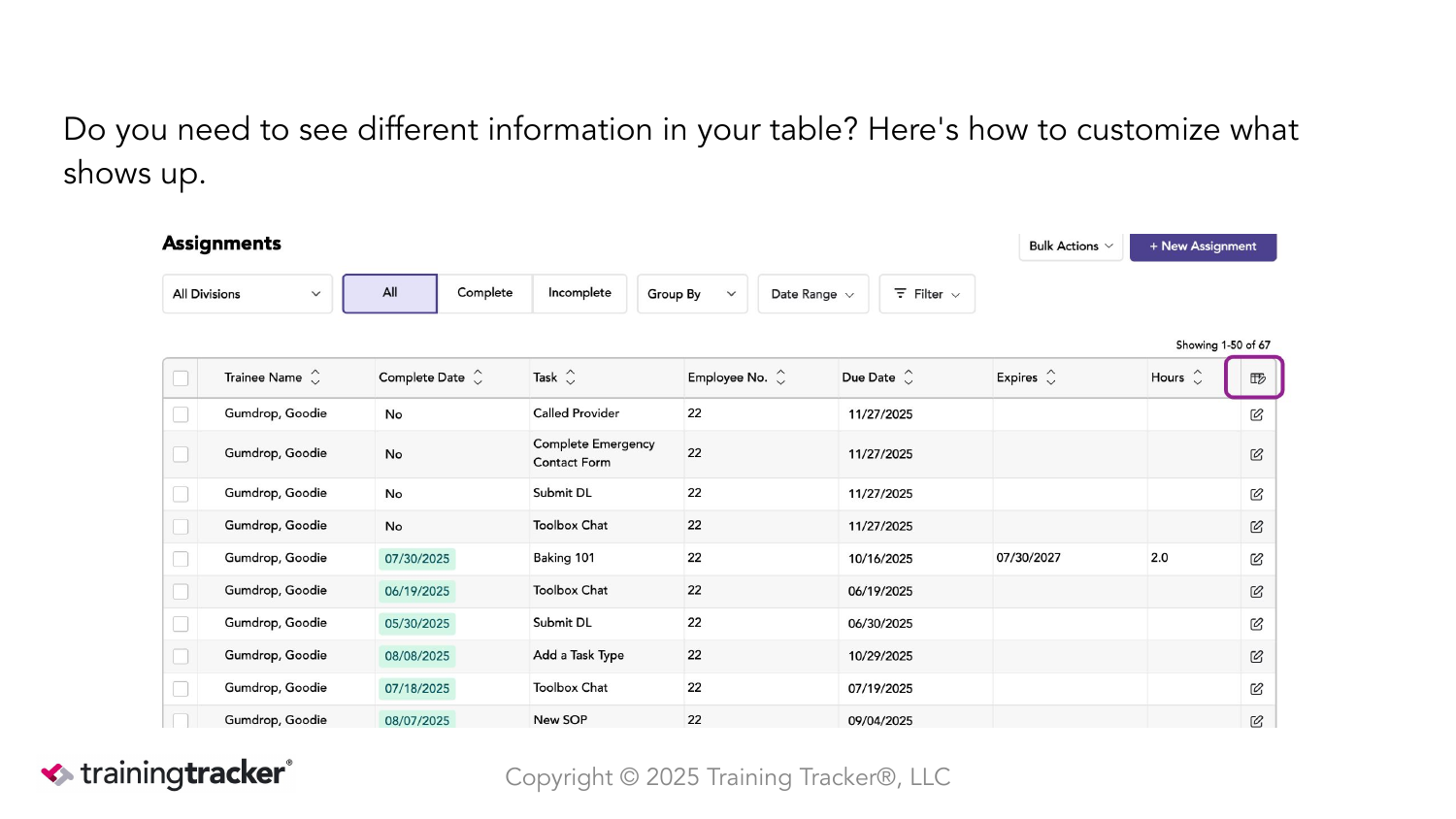Edit the Called Provider assignment row

(1257, 415)
